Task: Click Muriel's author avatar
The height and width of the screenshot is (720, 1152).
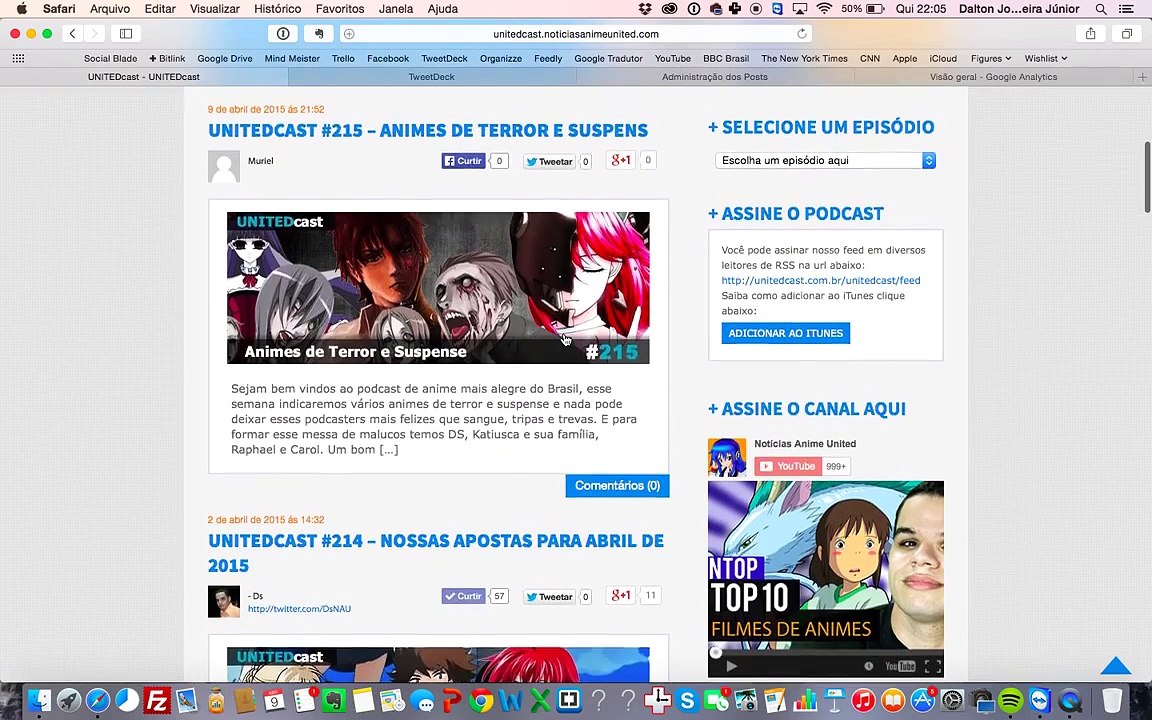Action: point(224,167)
